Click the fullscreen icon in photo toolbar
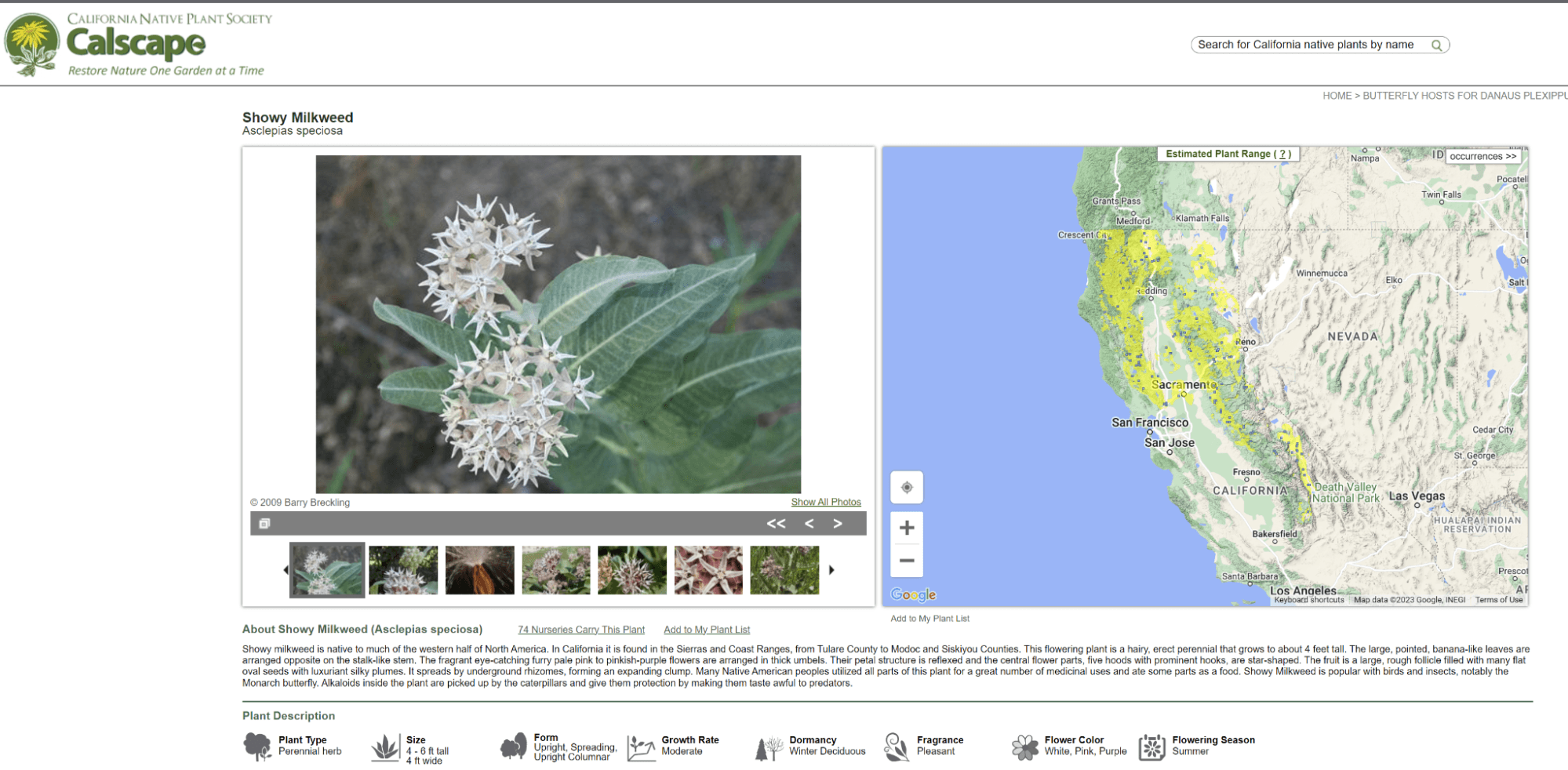This screenshot has height=770, width=1568. tap(264, 524)
